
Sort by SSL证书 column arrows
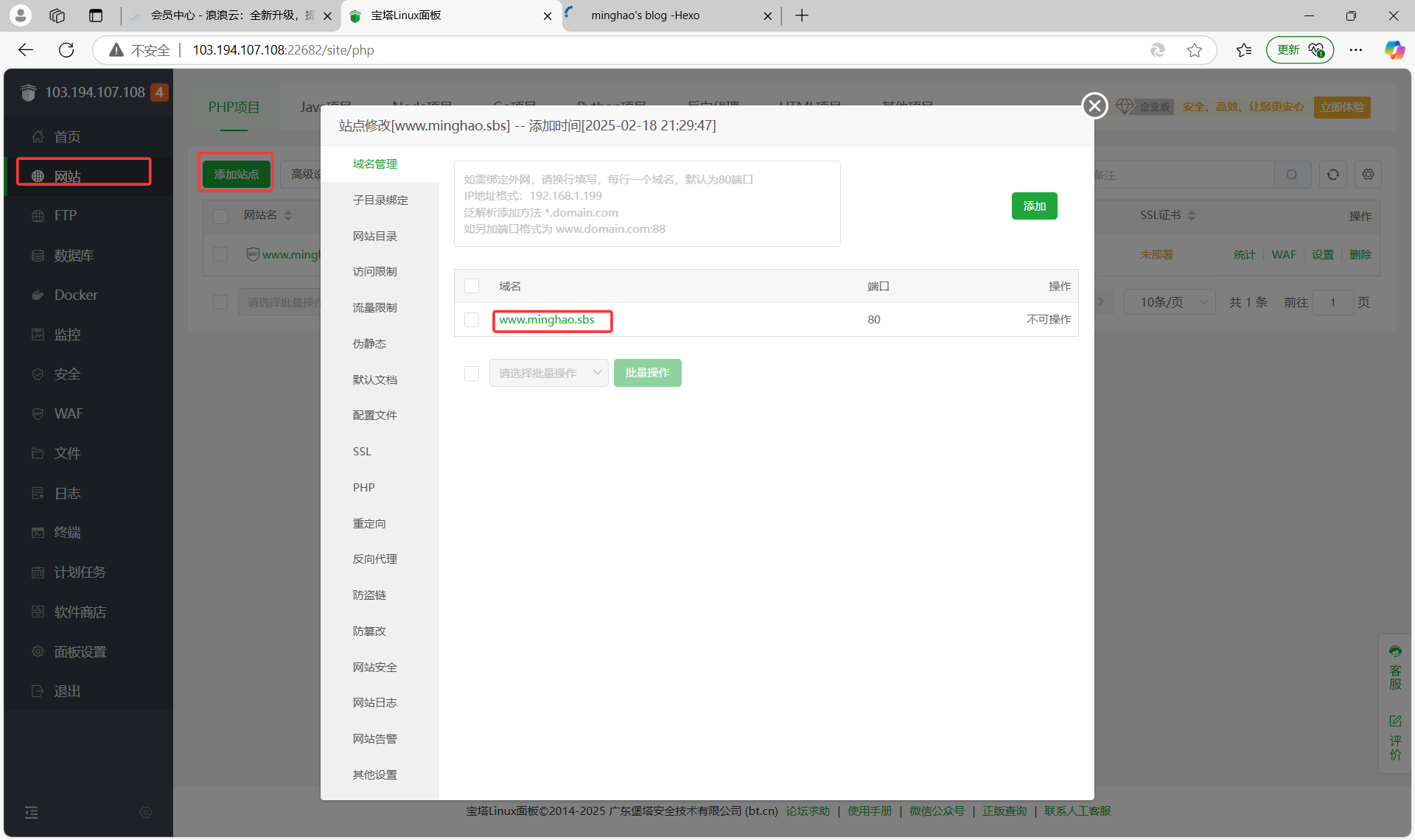[x=1192, y=215]
